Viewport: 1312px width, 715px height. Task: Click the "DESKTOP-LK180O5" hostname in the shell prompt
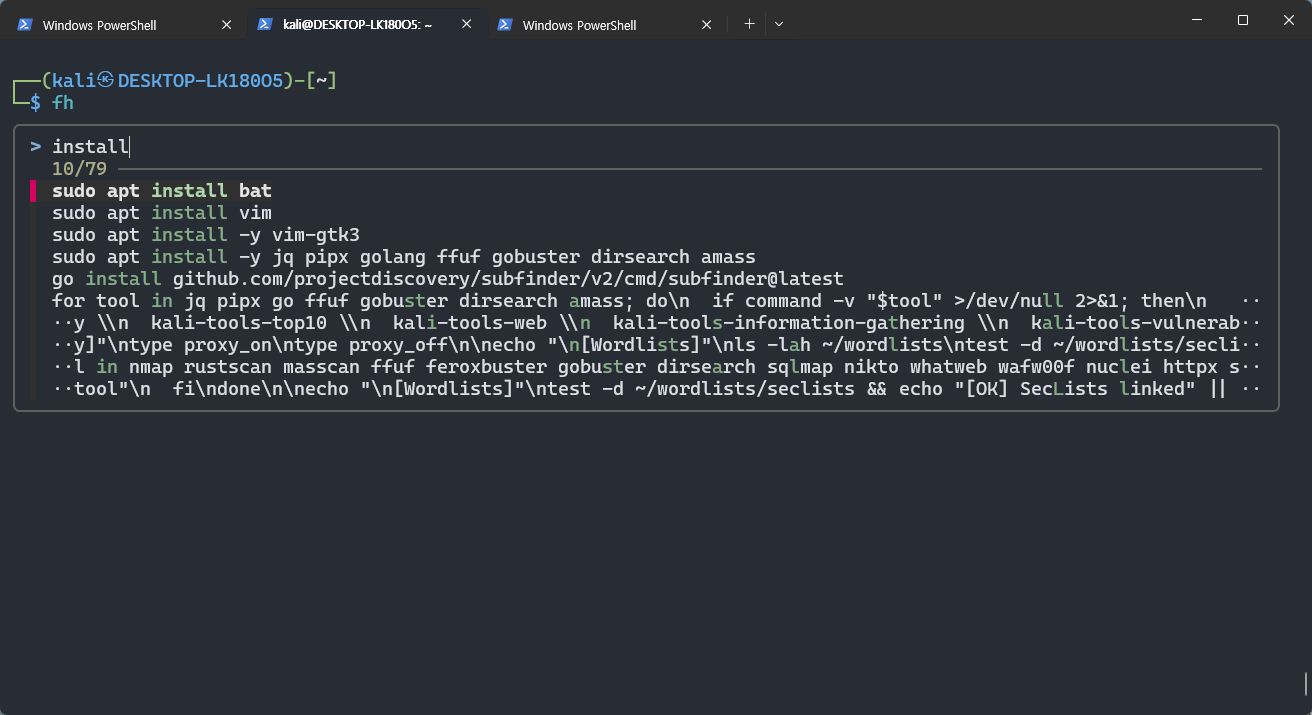click(201, 81)
